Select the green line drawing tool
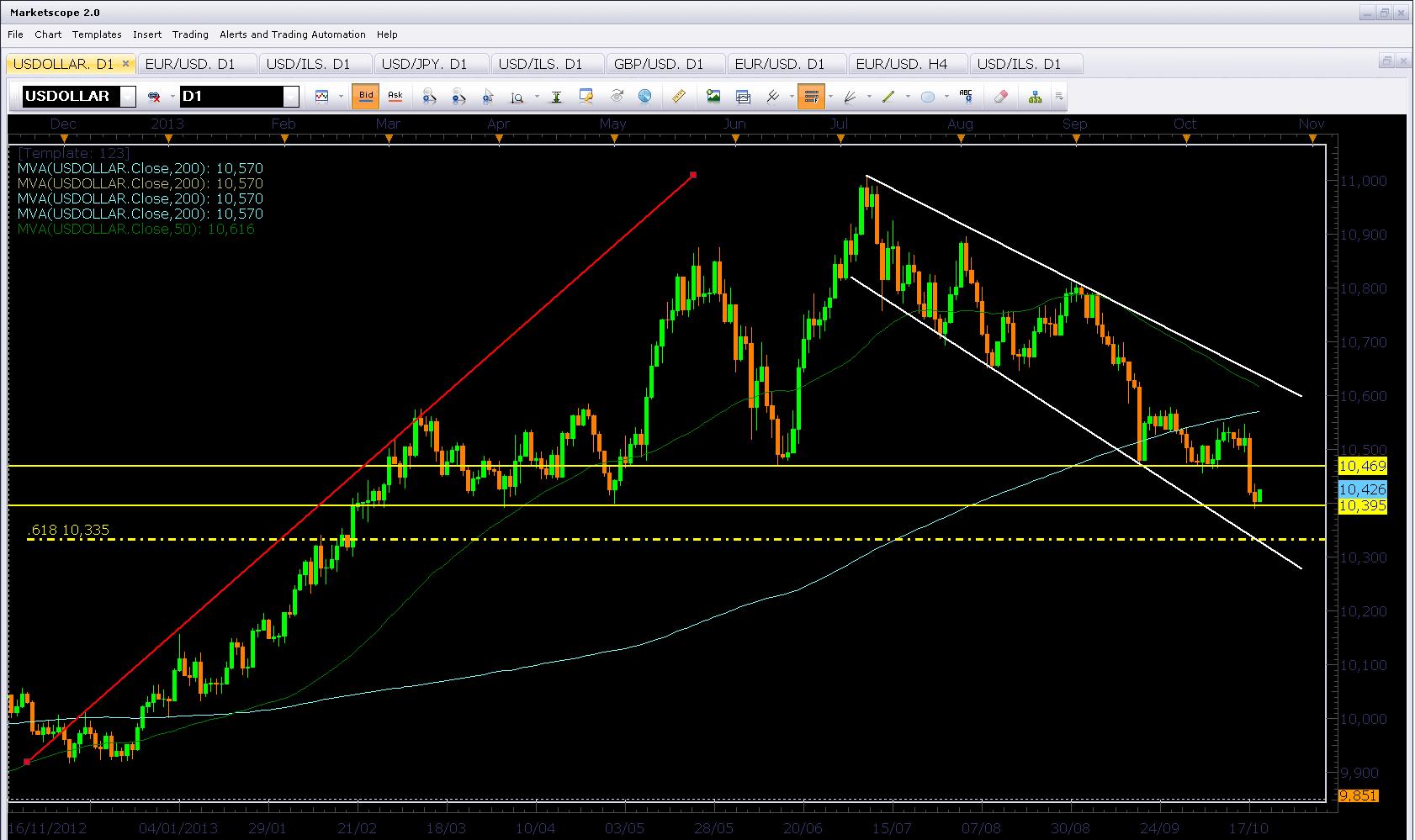1415x840 pixels. click(888, 97)
